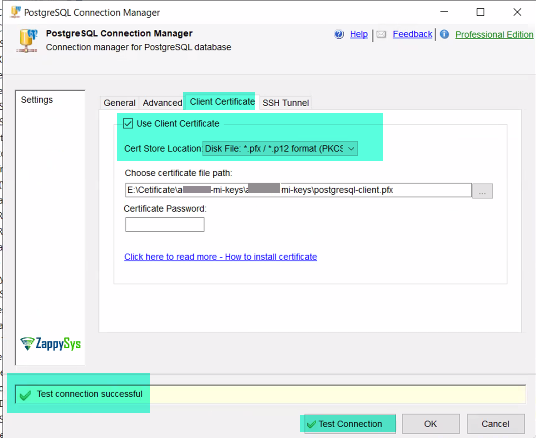
Task: Click the blue Help question mark icon
Action: (x=339, y=34)
